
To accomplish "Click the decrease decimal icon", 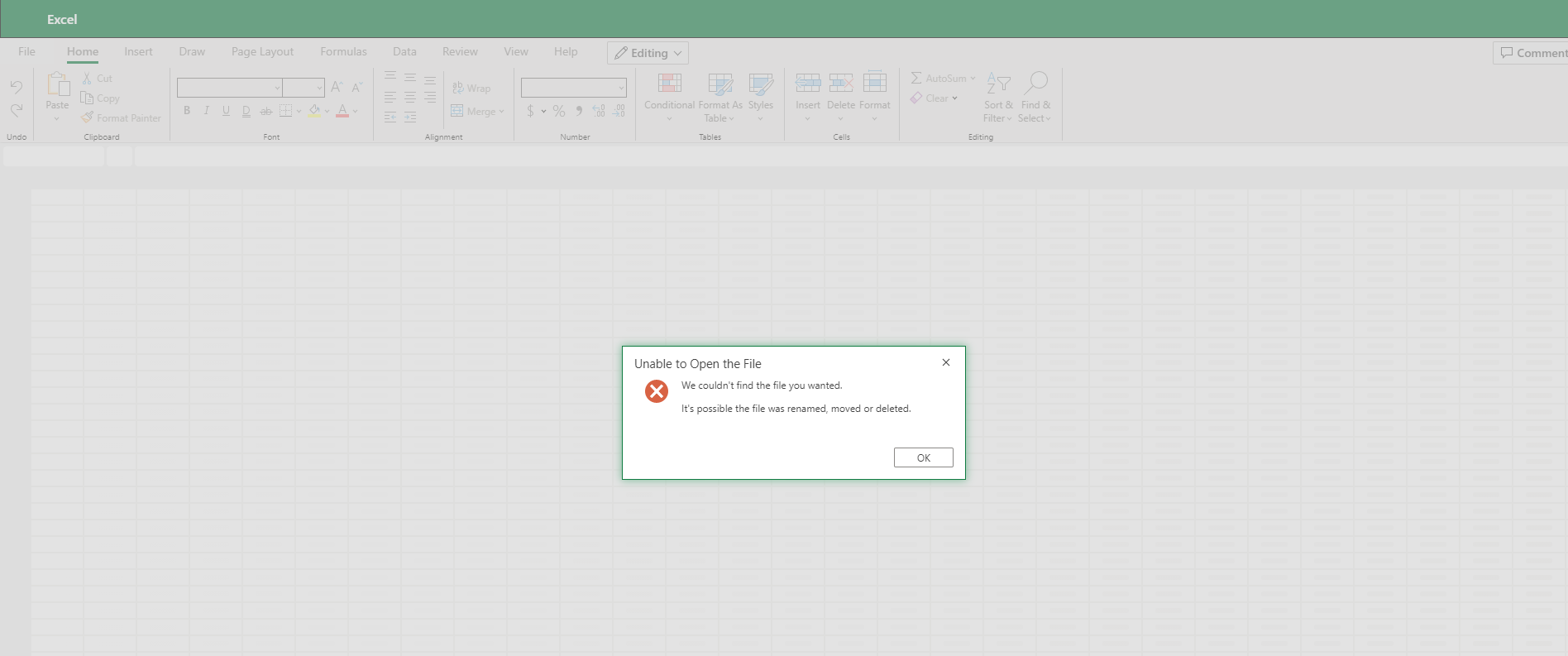I will coord(619,111).
